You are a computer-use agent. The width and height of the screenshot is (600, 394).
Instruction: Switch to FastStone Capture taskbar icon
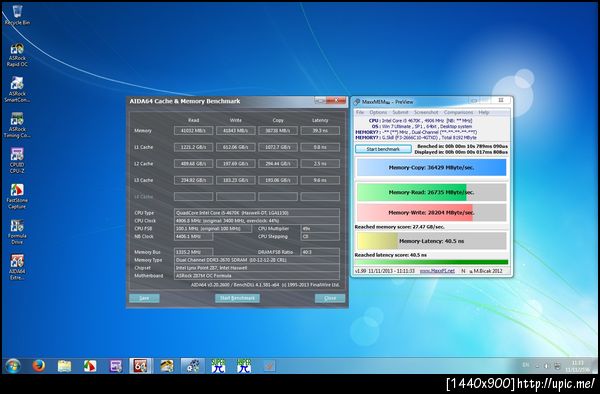point(90,366)
